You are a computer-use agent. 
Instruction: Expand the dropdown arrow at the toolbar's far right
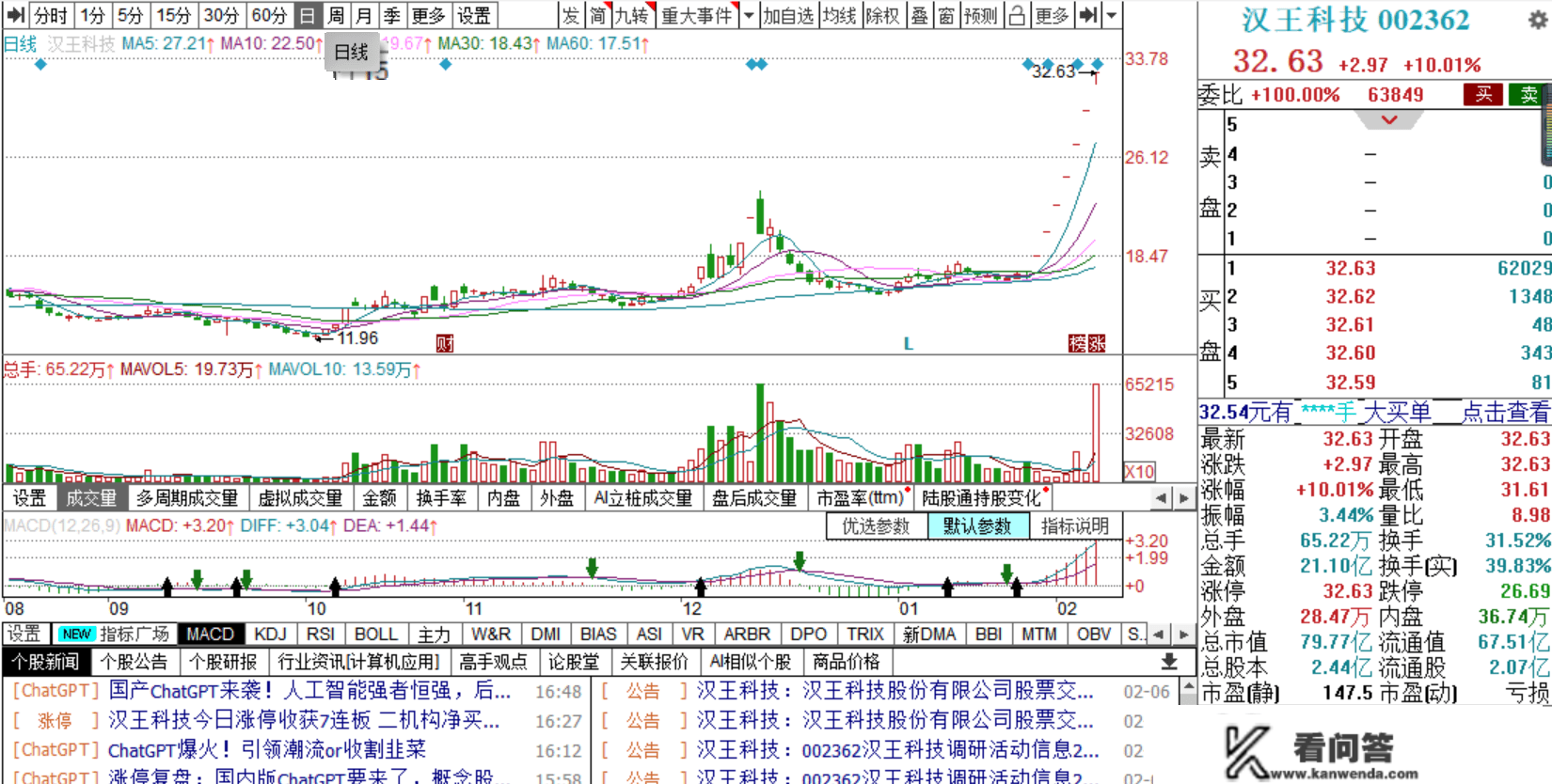[1112, 15]
